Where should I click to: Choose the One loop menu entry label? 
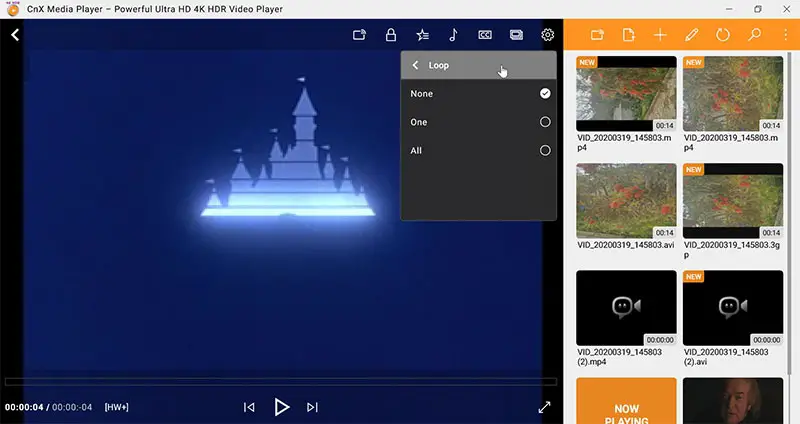(x=418, y=122)
